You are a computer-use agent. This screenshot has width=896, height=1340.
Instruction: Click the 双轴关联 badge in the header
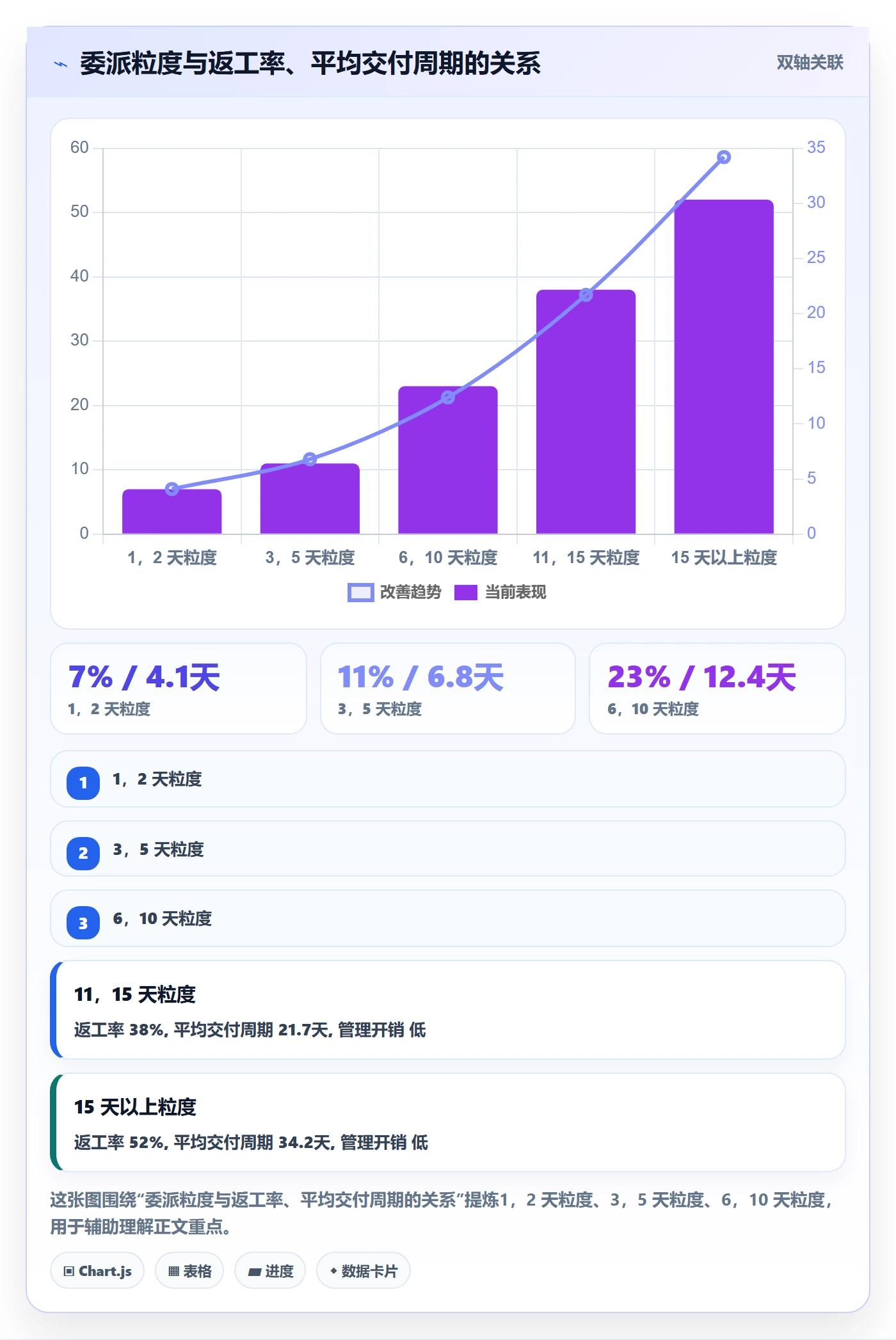point(810,63)
